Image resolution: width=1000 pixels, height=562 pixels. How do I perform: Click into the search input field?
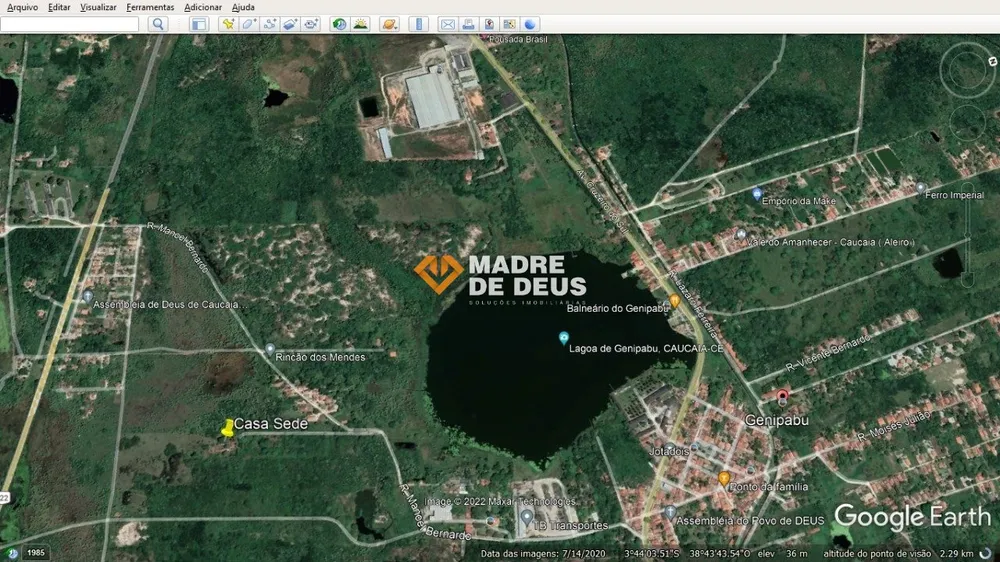click(70, 24)
